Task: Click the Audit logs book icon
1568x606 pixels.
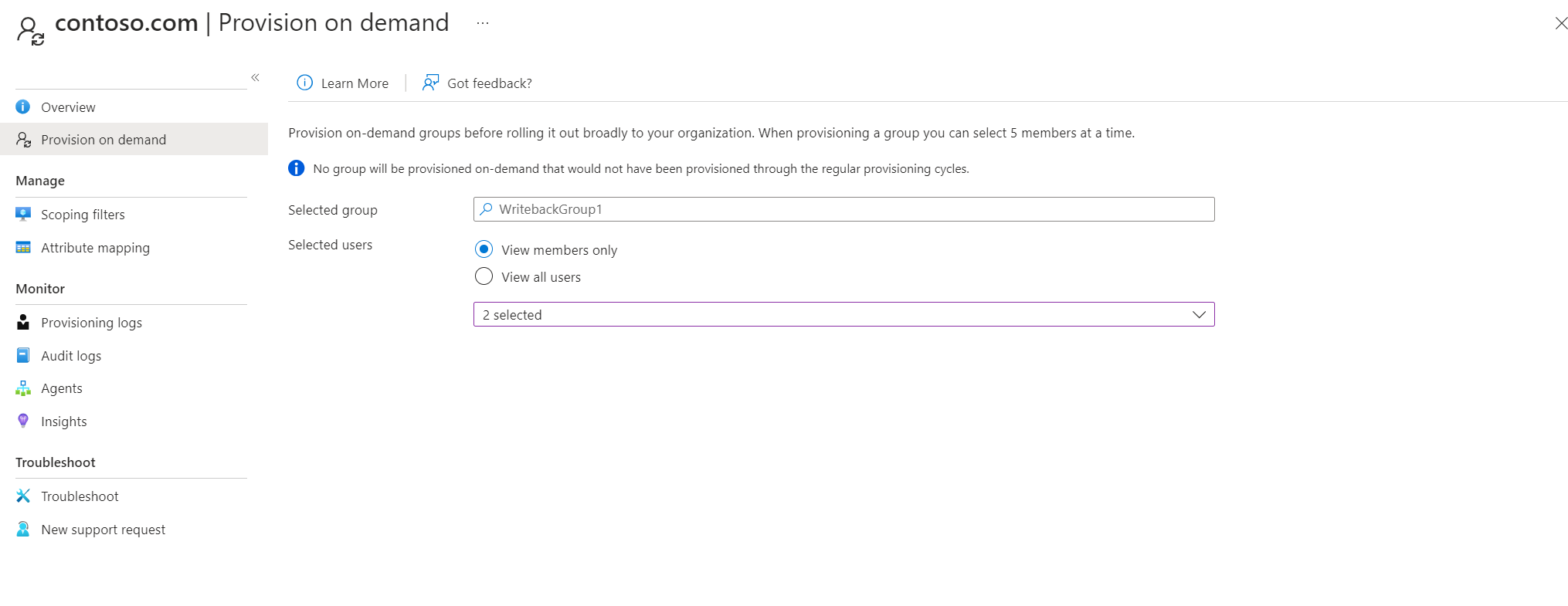Action: tap(23, 355)
